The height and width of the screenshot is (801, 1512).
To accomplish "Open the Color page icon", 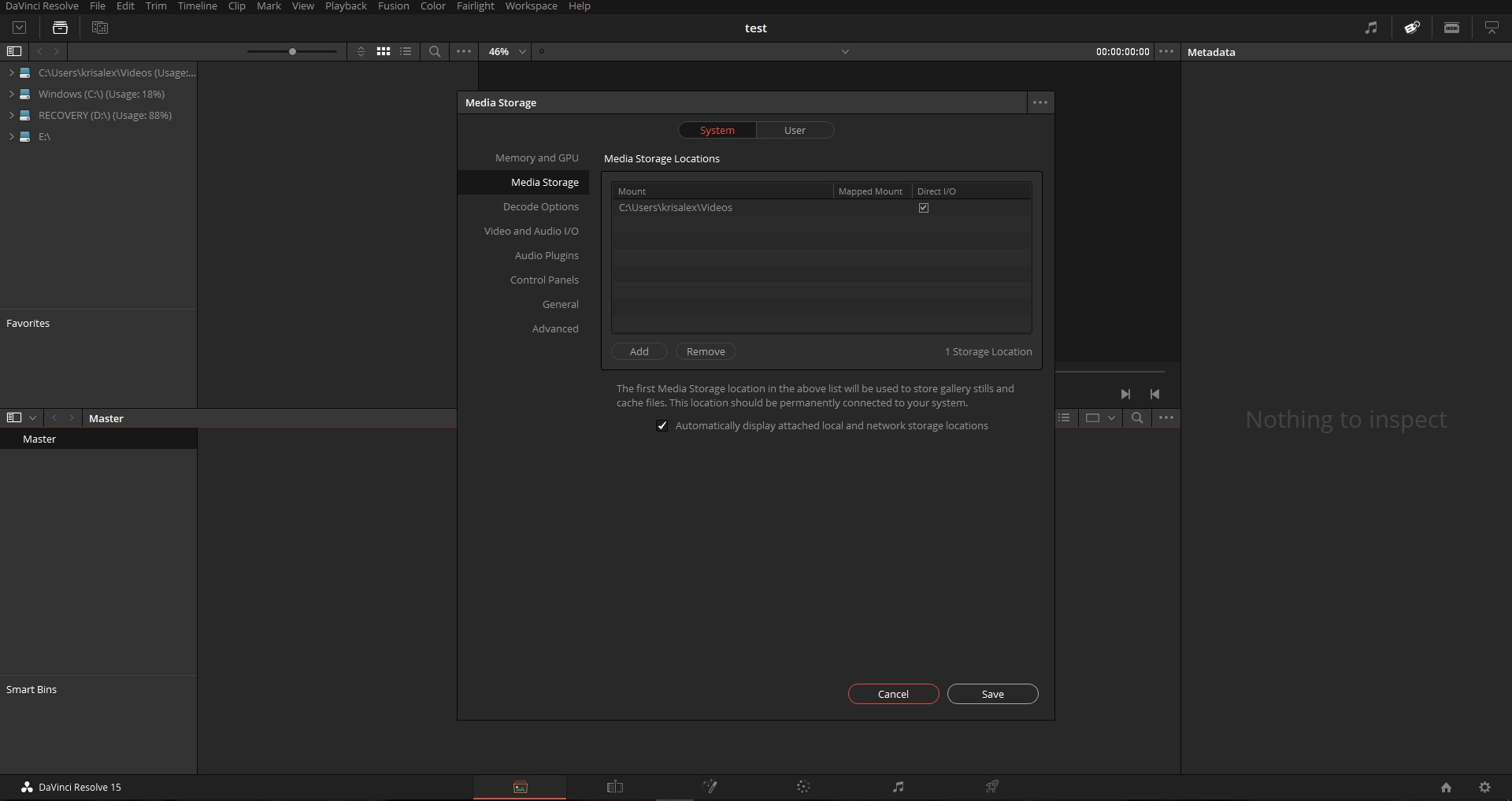I will coord(803,787).
